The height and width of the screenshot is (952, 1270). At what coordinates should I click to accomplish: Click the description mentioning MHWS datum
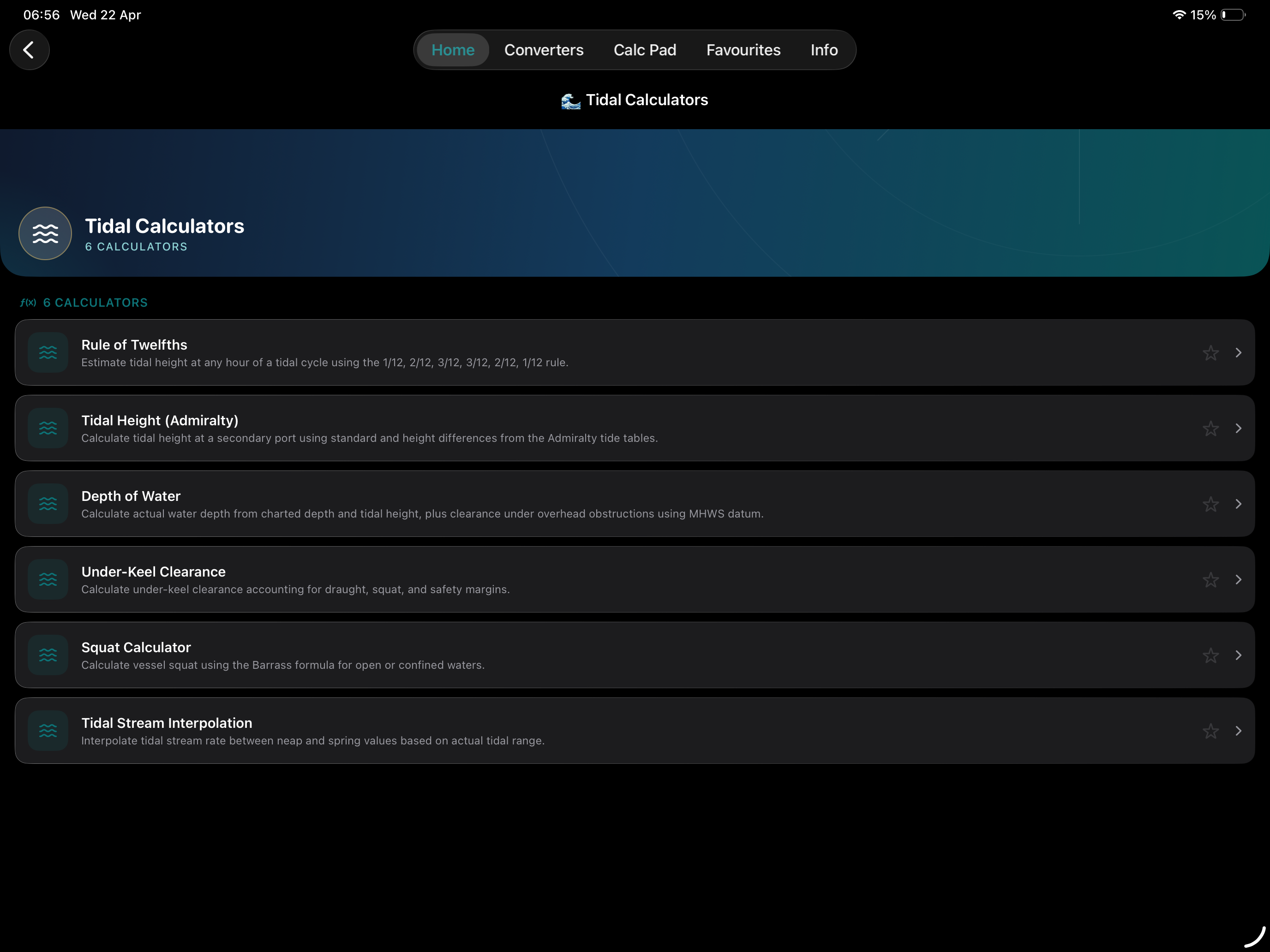click(x=423, y=513)
